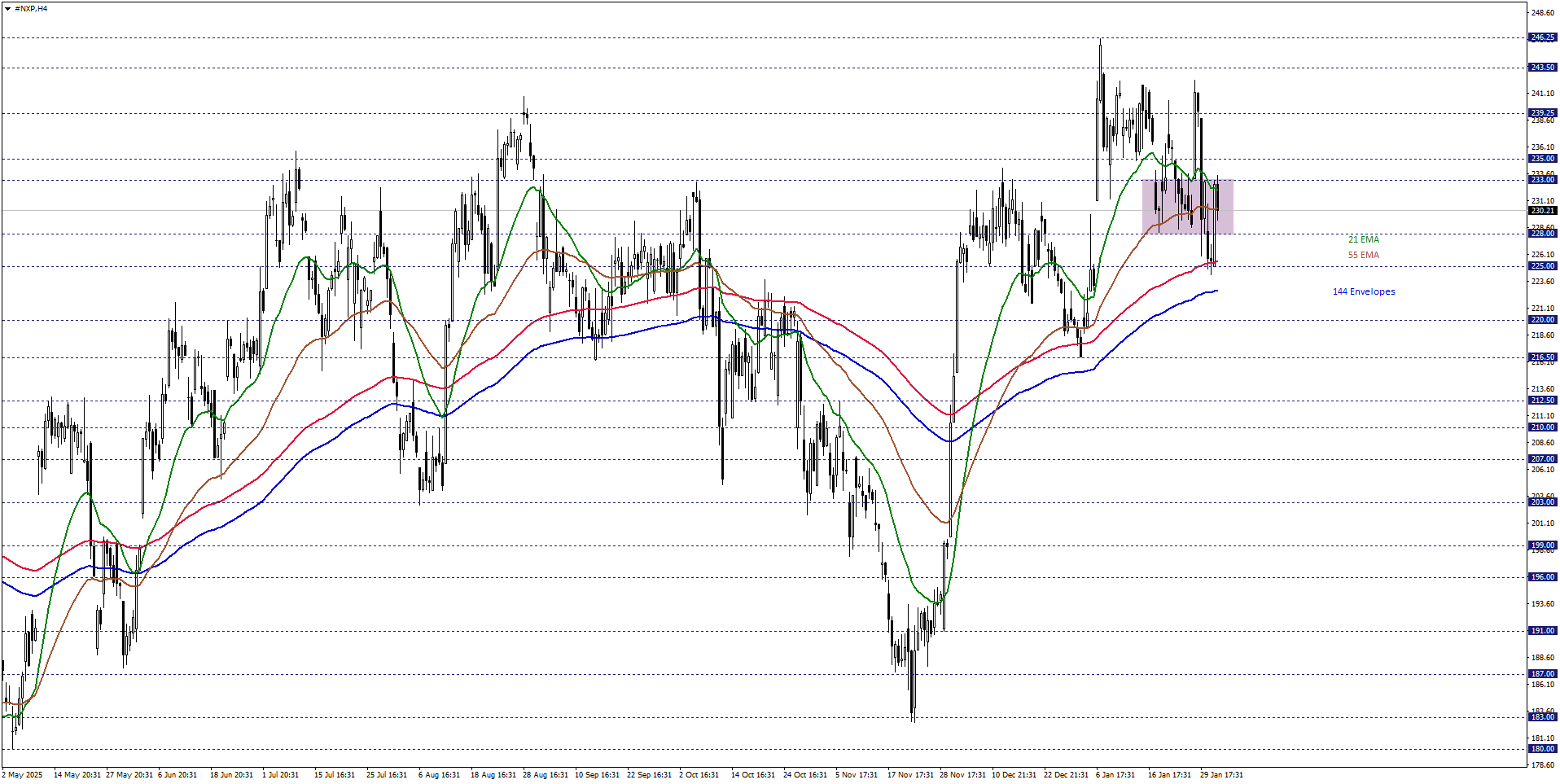Click the 239.25 price level tag

click(1542, 113)
